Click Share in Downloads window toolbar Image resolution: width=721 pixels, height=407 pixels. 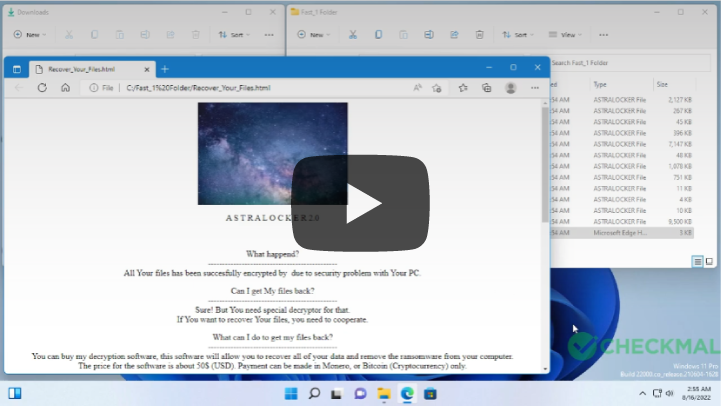tap(171, 34)
